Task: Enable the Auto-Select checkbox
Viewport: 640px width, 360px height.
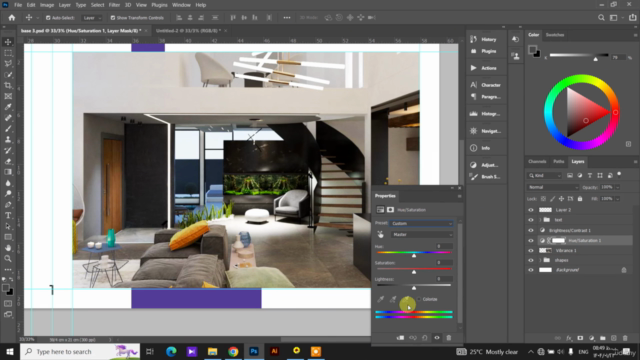Action: click(48, 18)
